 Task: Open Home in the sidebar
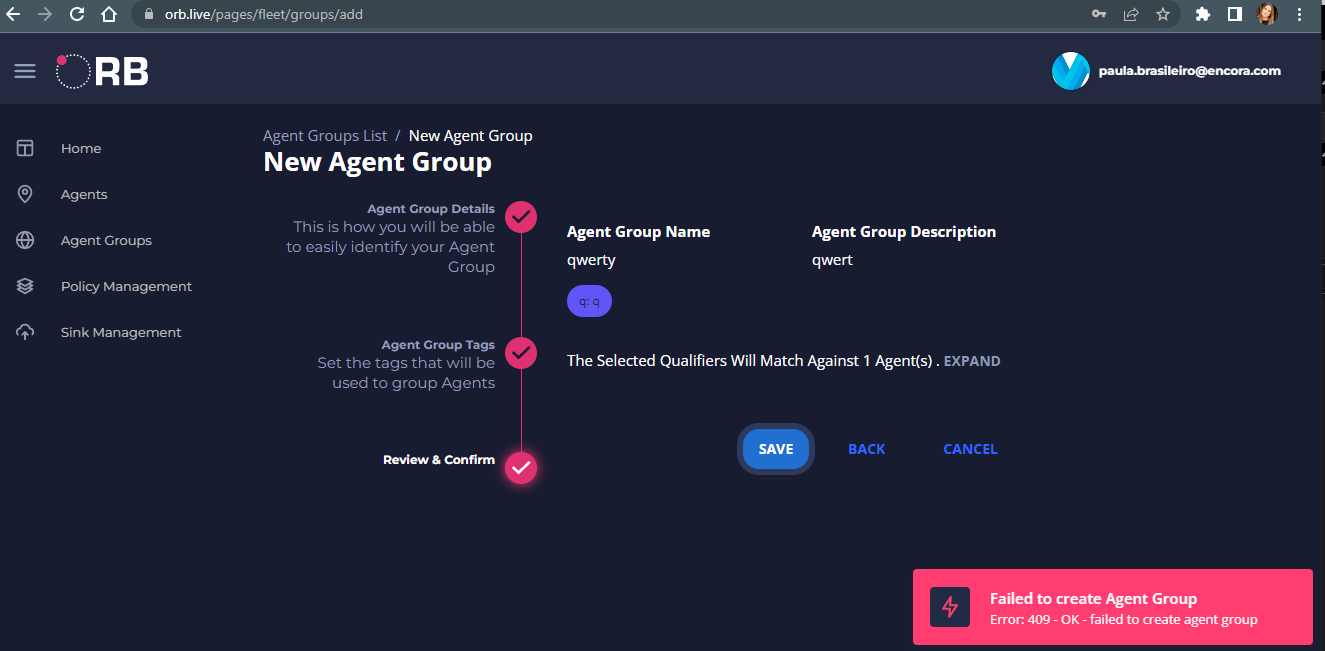pos(81,148)
